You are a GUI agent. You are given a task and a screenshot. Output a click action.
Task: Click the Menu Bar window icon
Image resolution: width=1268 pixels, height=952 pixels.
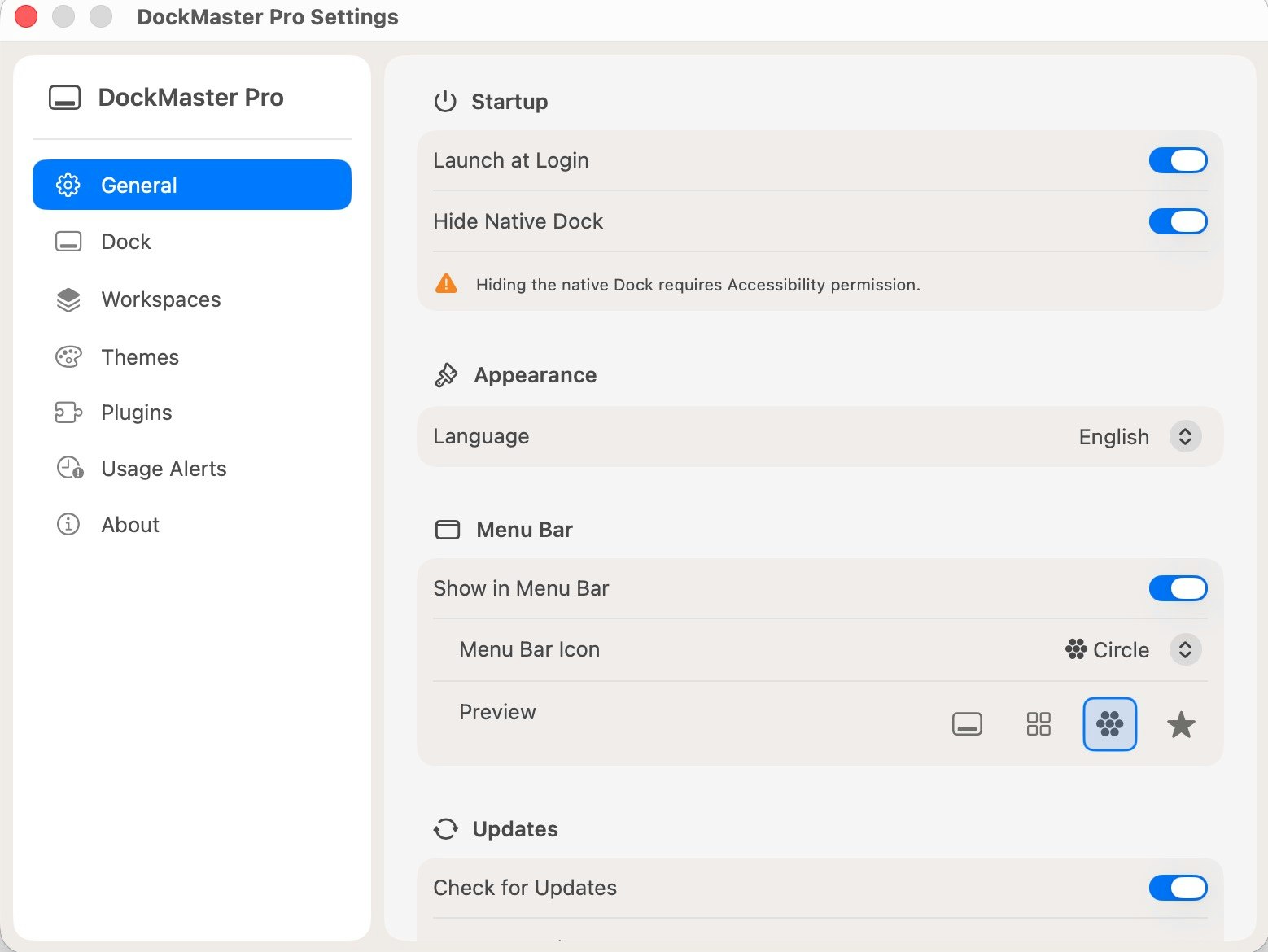pos(448,530)
